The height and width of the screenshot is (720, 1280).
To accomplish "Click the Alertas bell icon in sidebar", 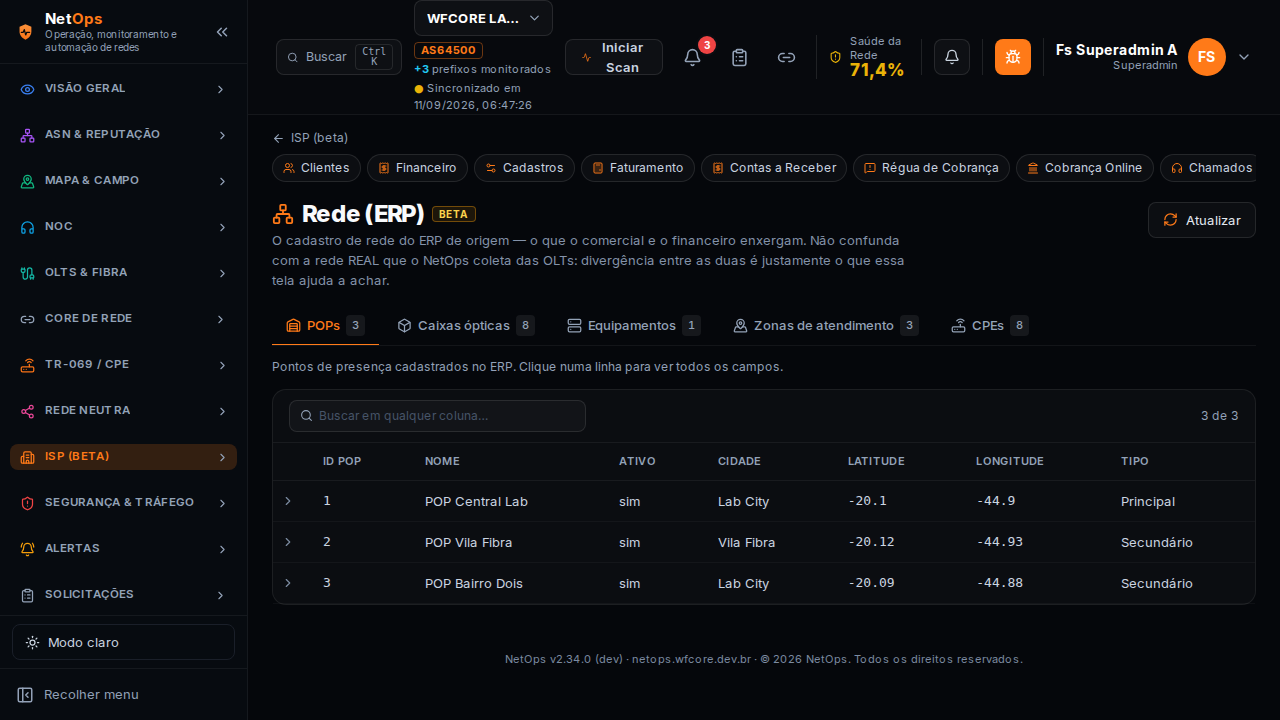I will click(x=28, y=549).
